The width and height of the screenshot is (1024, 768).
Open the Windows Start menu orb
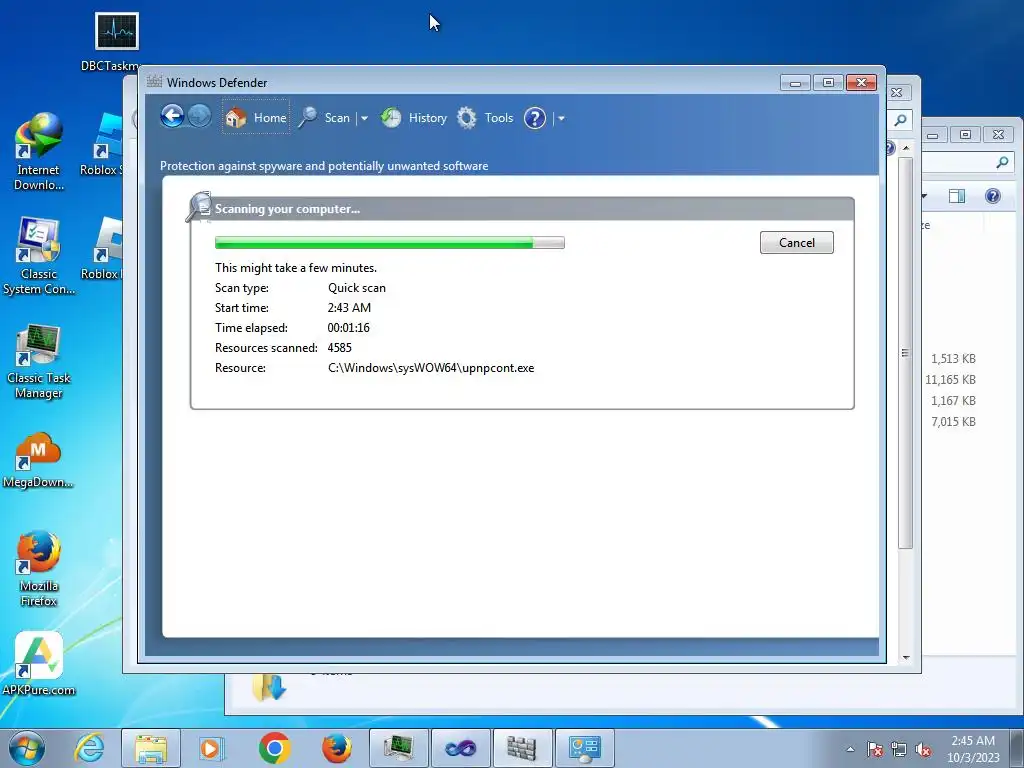click(27, 748)
